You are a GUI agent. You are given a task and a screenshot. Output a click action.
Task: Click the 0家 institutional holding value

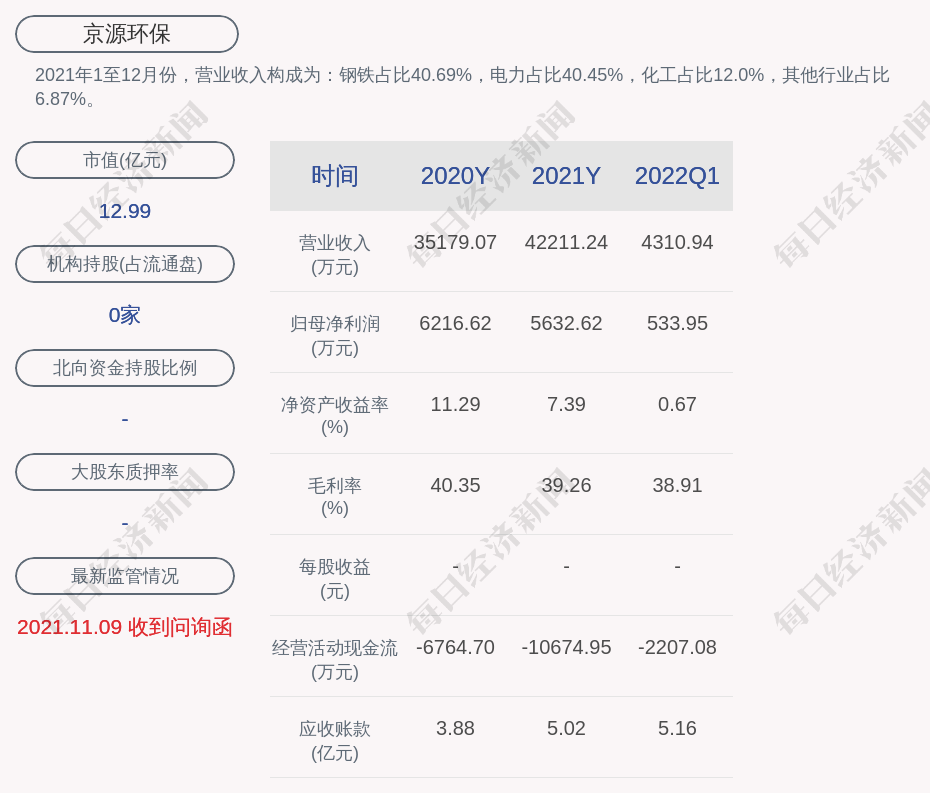125,315
